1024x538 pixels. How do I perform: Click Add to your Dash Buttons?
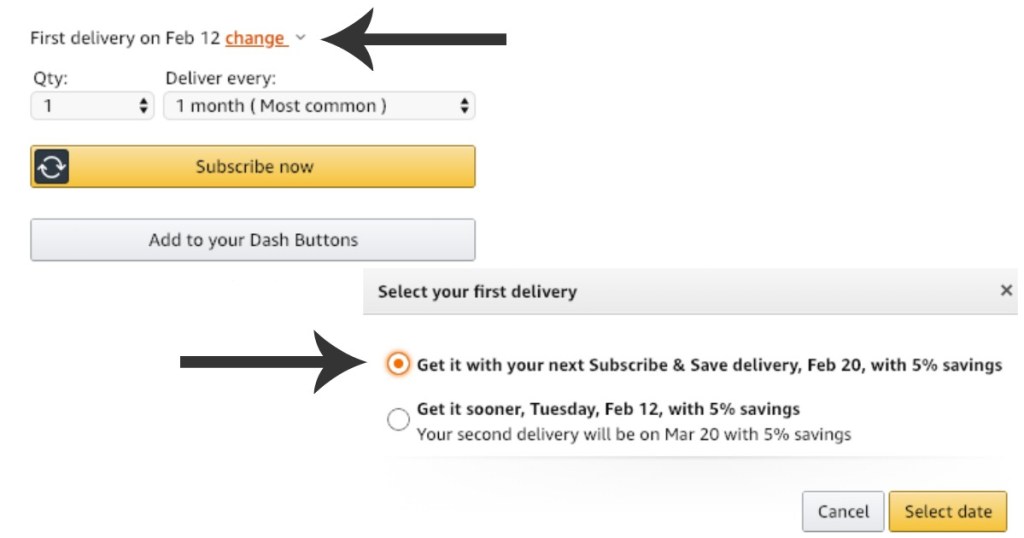click(x=253, y=240)
